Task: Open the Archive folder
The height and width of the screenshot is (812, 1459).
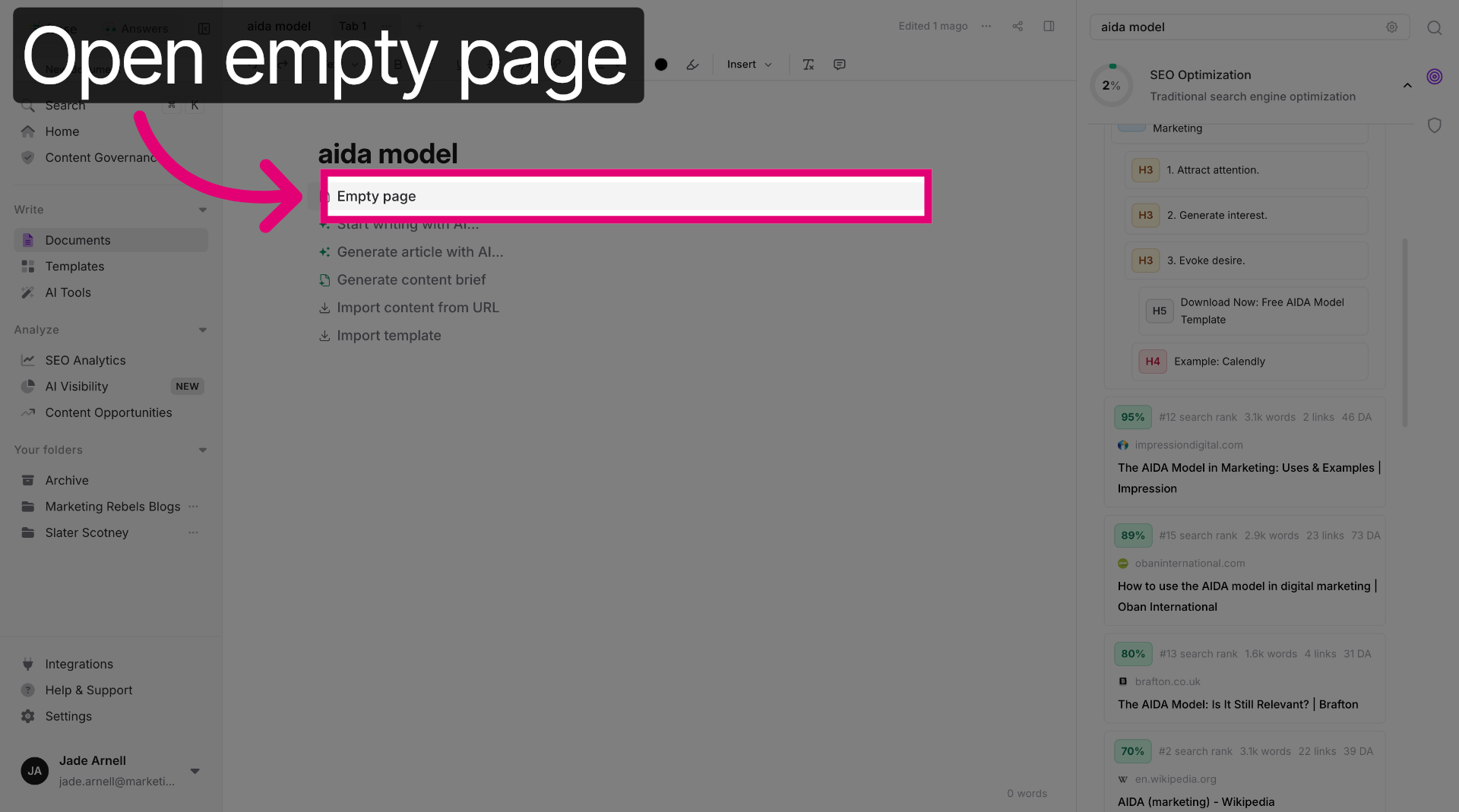Action: click(111, 480)
